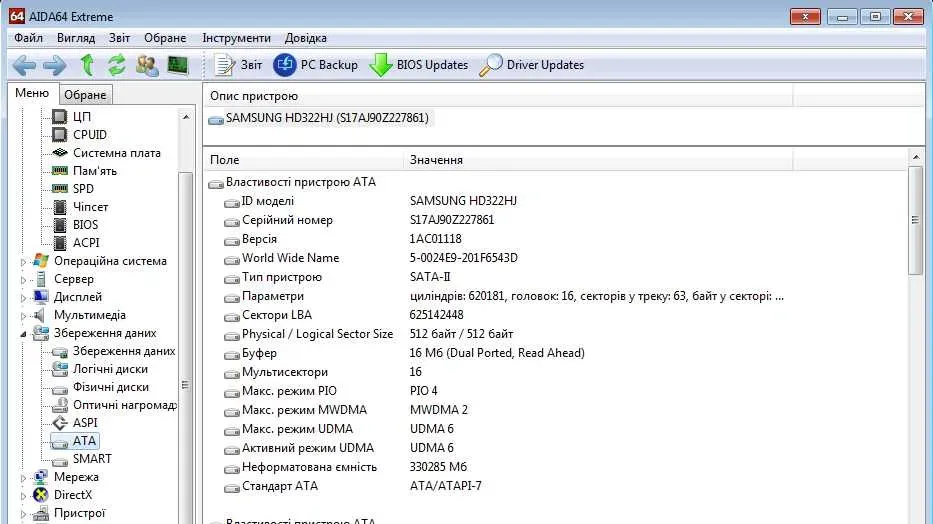933x524 pixels.
Task: Click the Значення column header
Action: [x=436, y=160]
